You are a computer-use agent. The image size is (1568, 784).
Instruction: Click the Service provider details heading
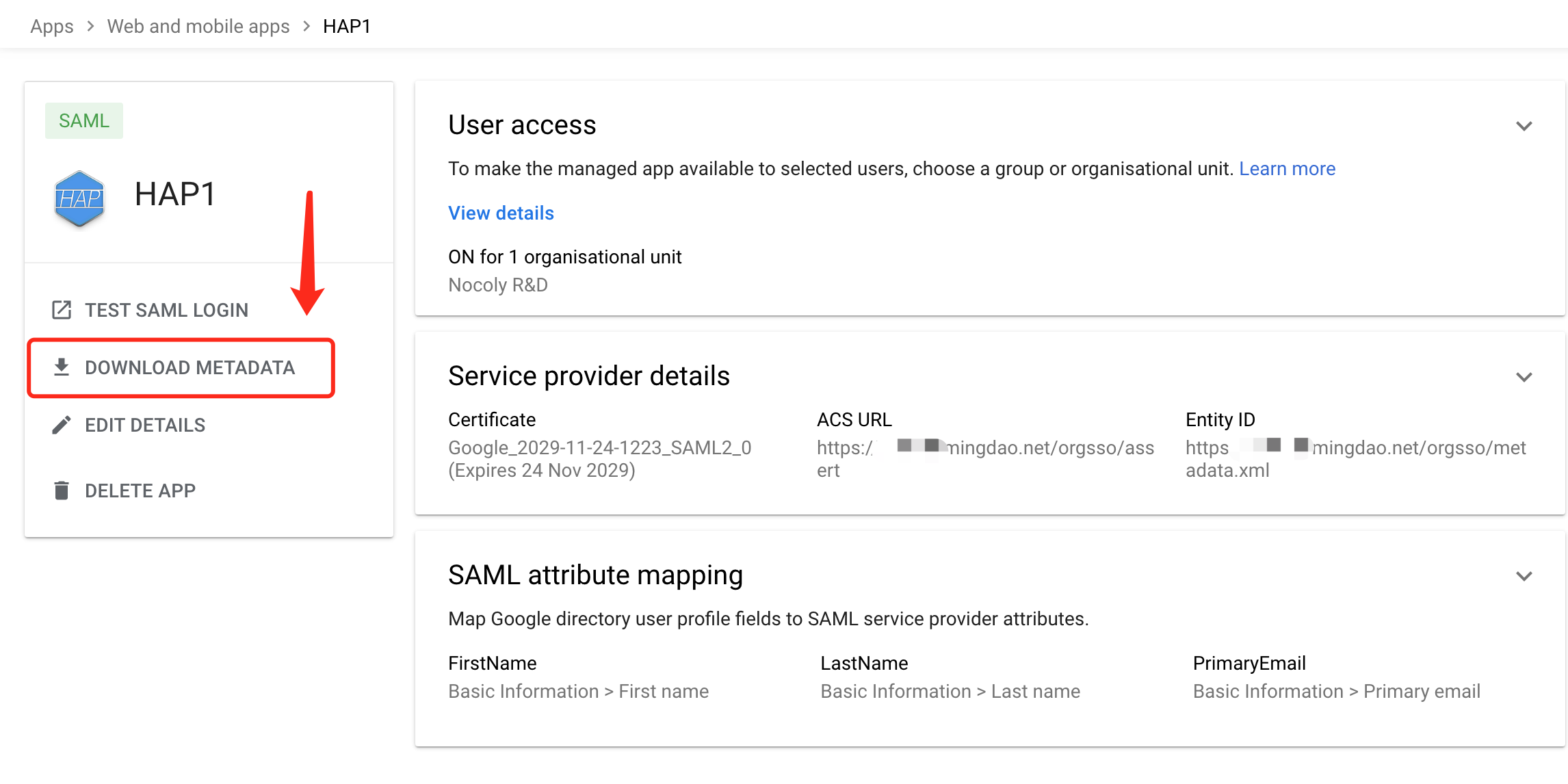click(589, 376)
